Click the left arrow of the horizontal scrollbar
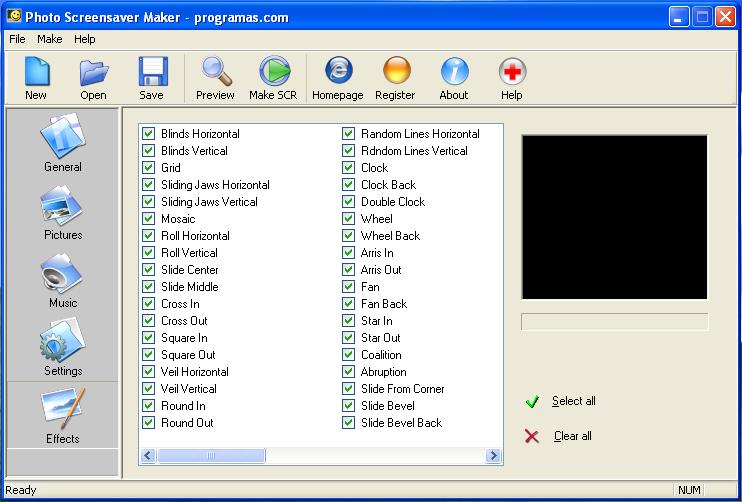This screenshot has height=502, width=742. tap(148, 456)
